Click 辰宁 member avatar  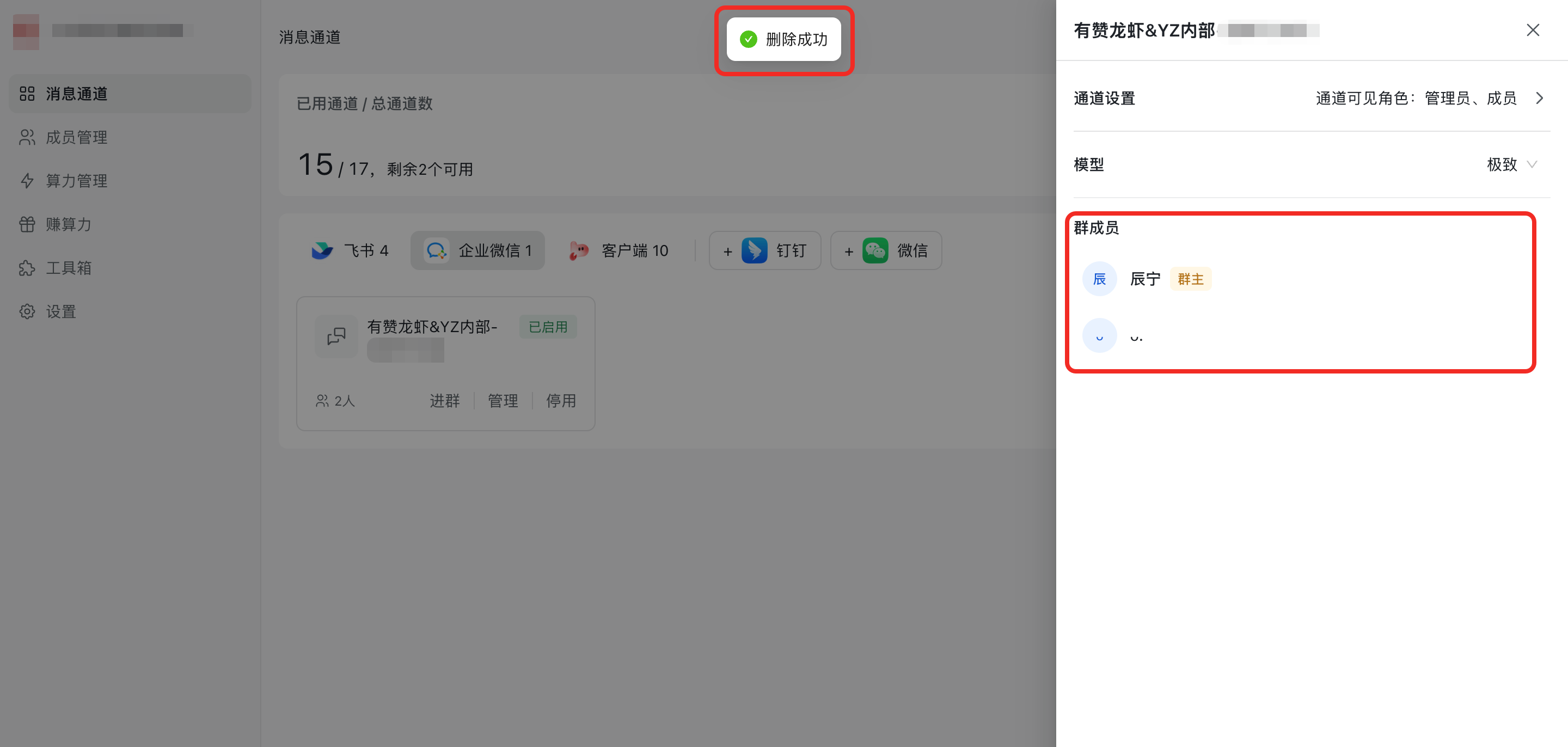pos(1099,279)
